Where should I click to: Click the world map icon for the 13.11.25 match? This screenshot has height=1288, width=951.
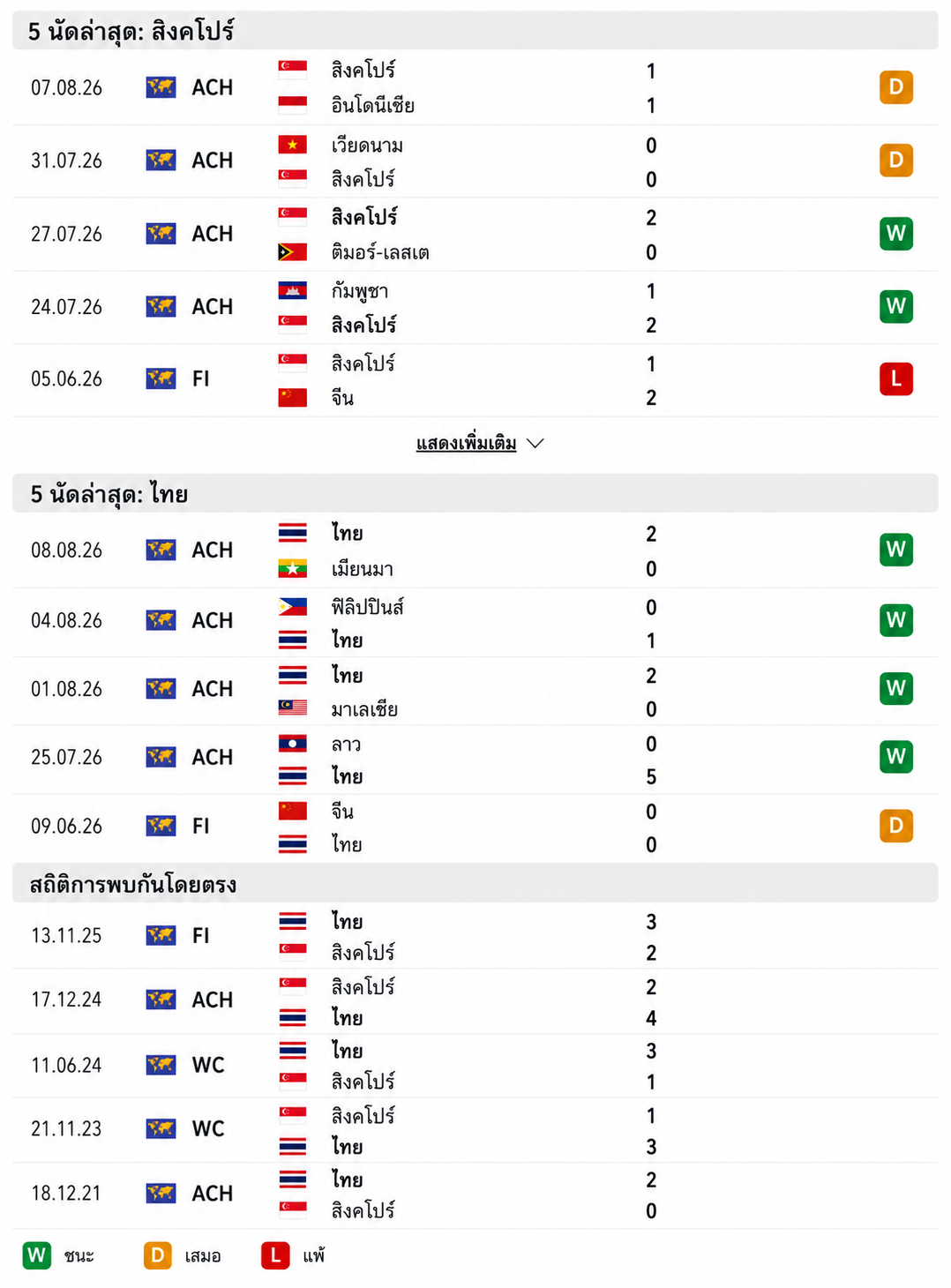click(161, 935)
